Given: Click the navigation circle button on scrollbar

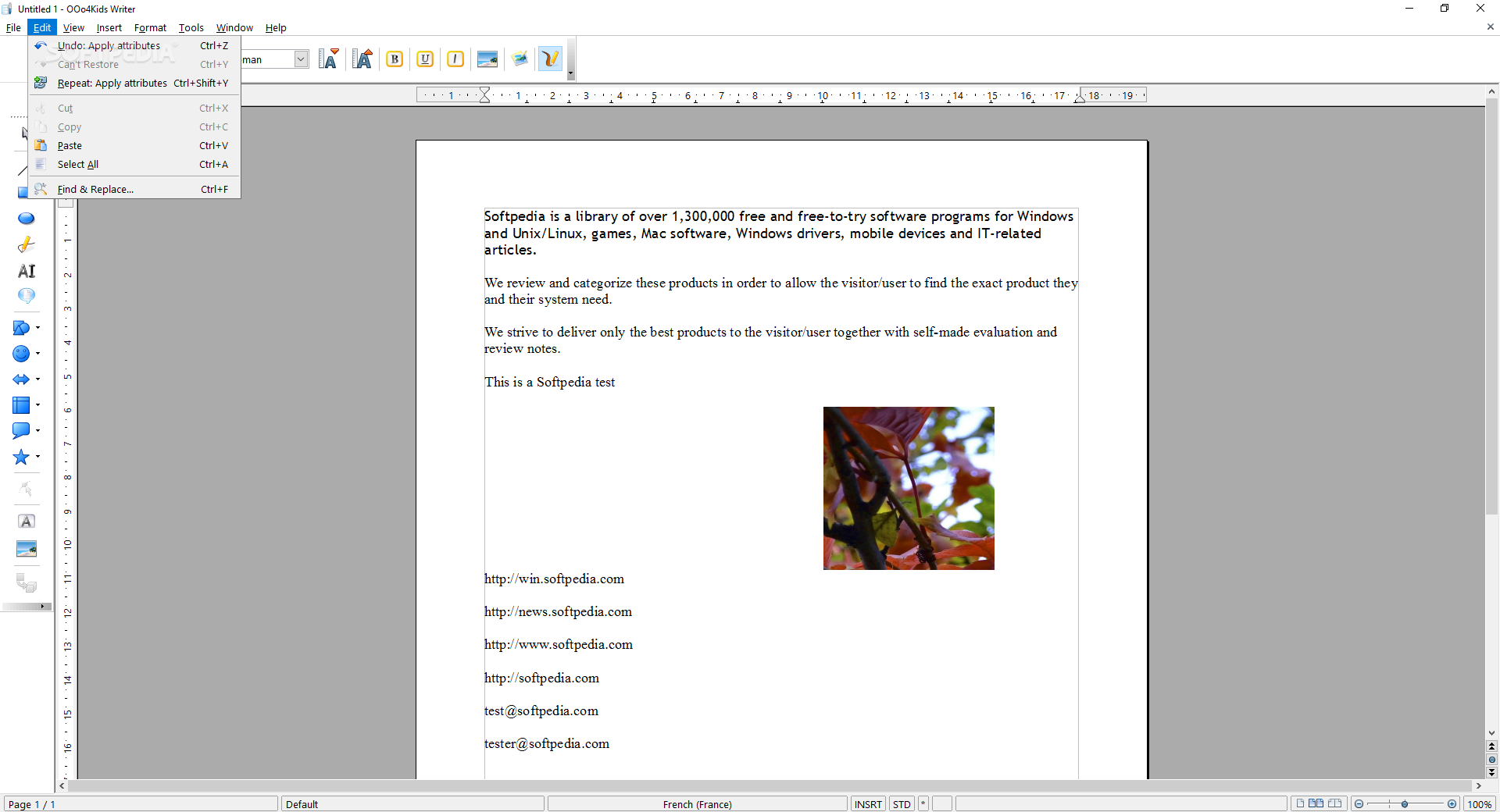Looking at the screenshot, I should 1492,760.
